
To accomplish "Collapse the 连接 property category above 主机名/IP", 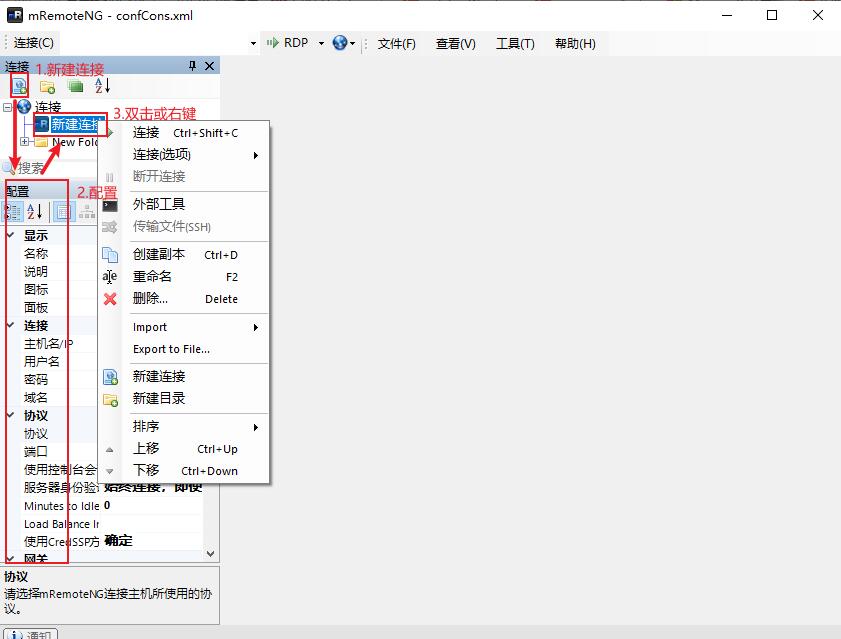I will click(x=10, y=325).
